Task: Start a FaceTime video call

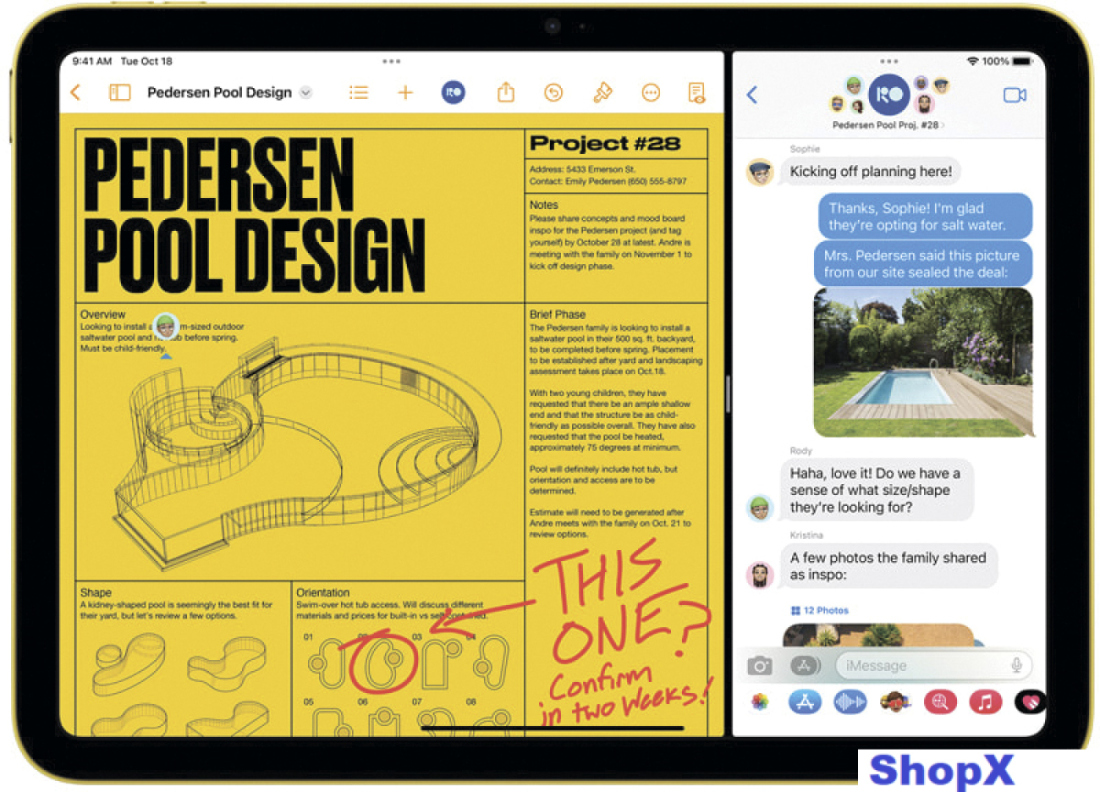Action: [1014, 95]
